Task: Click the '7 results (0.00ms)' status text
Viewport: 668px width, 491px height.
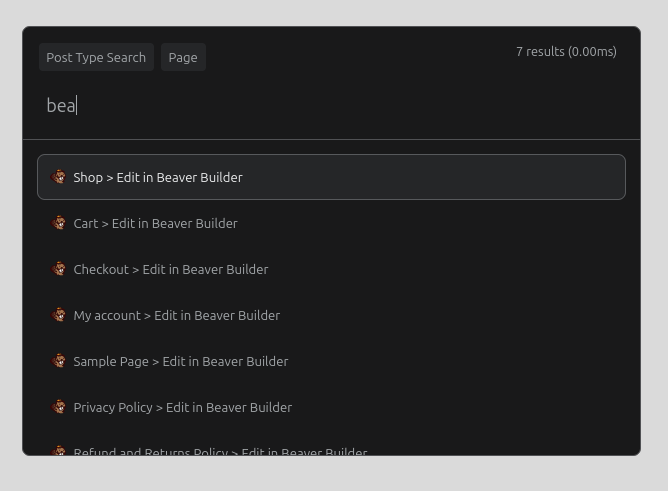Action: pos(566,52)
